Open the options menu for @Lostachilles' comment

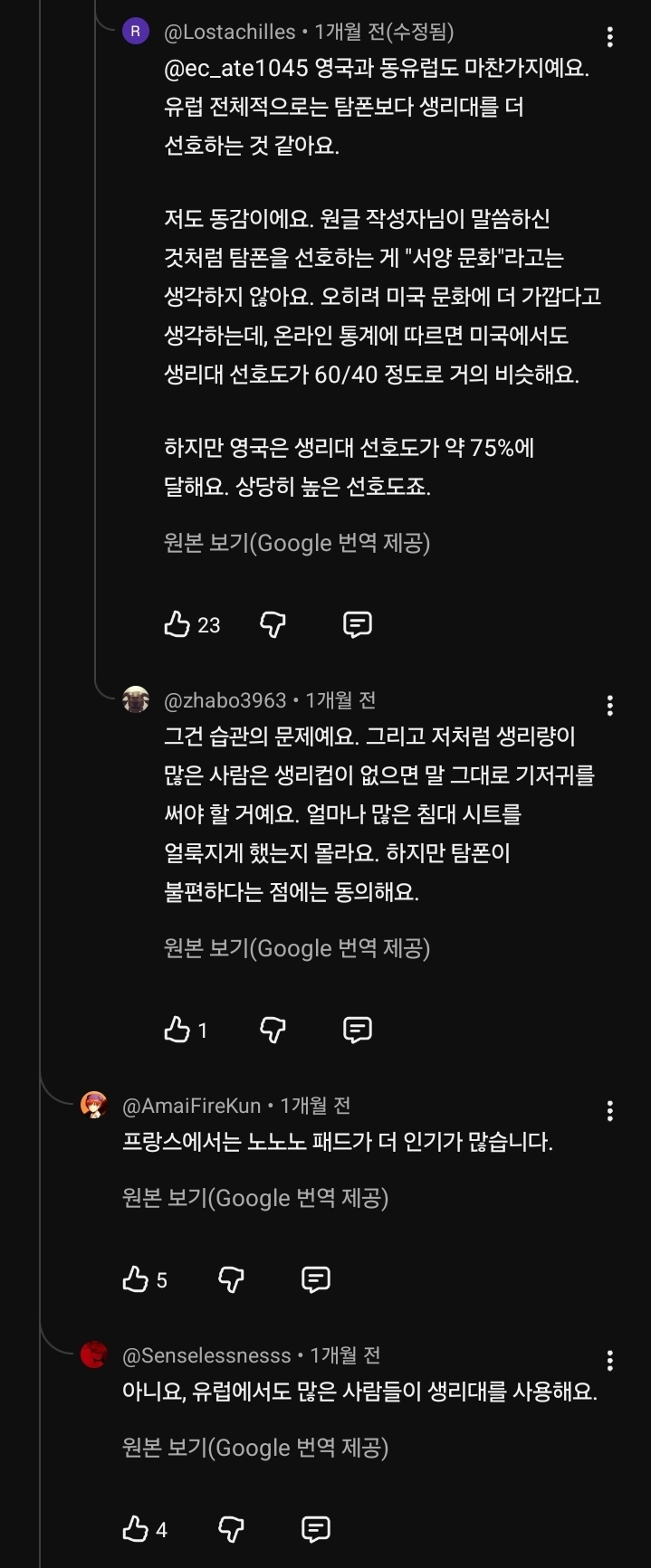(611, 34)
